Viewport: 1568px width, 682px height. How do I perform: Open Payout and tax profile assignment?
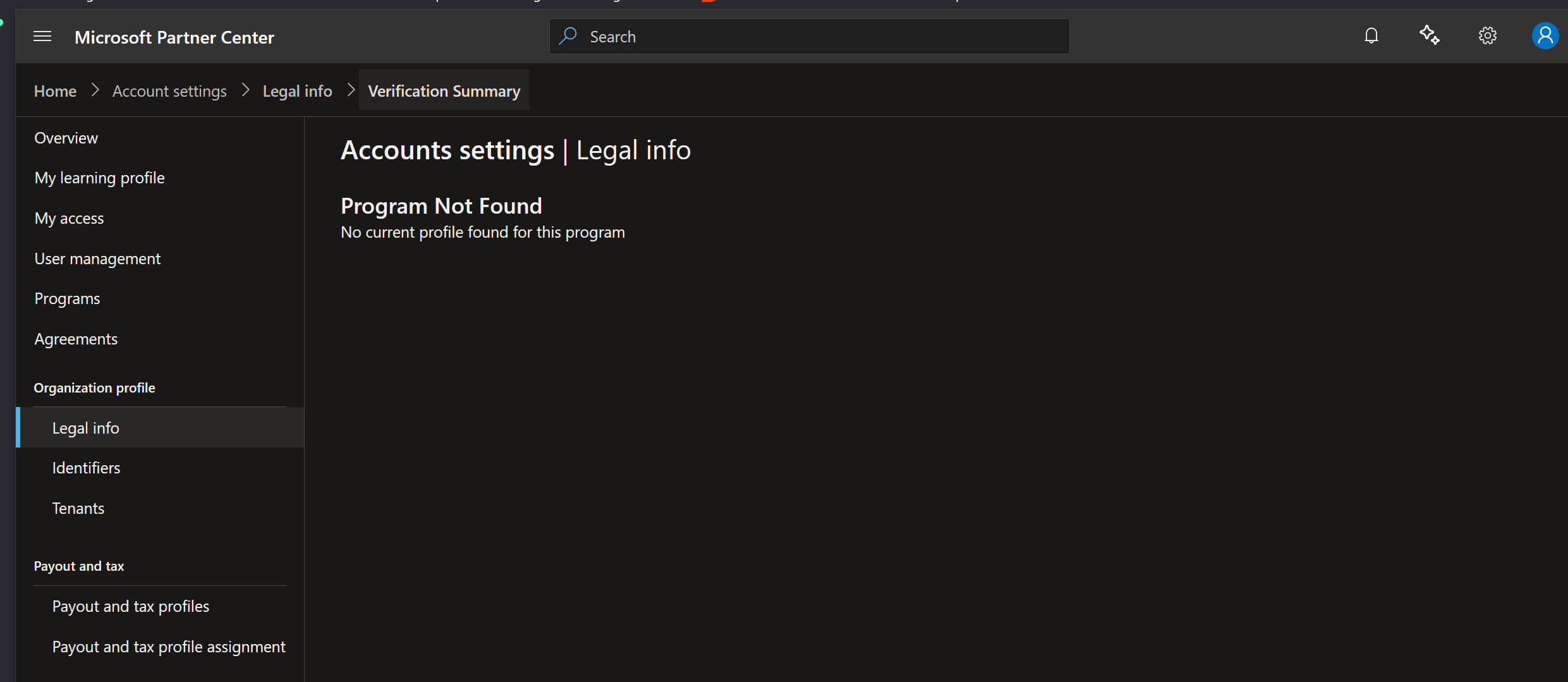pyautogui.click(x=169, y=647)
